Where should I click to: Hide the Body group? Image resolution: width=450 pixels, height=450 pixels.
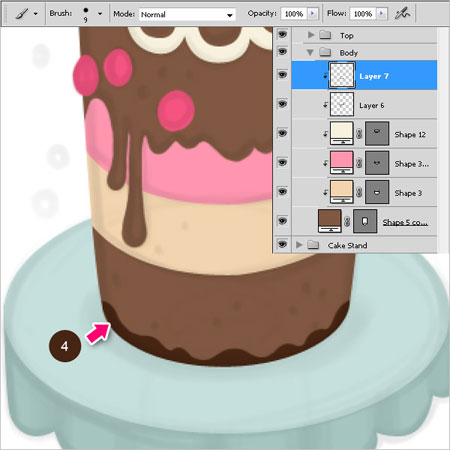coord(282,52)
